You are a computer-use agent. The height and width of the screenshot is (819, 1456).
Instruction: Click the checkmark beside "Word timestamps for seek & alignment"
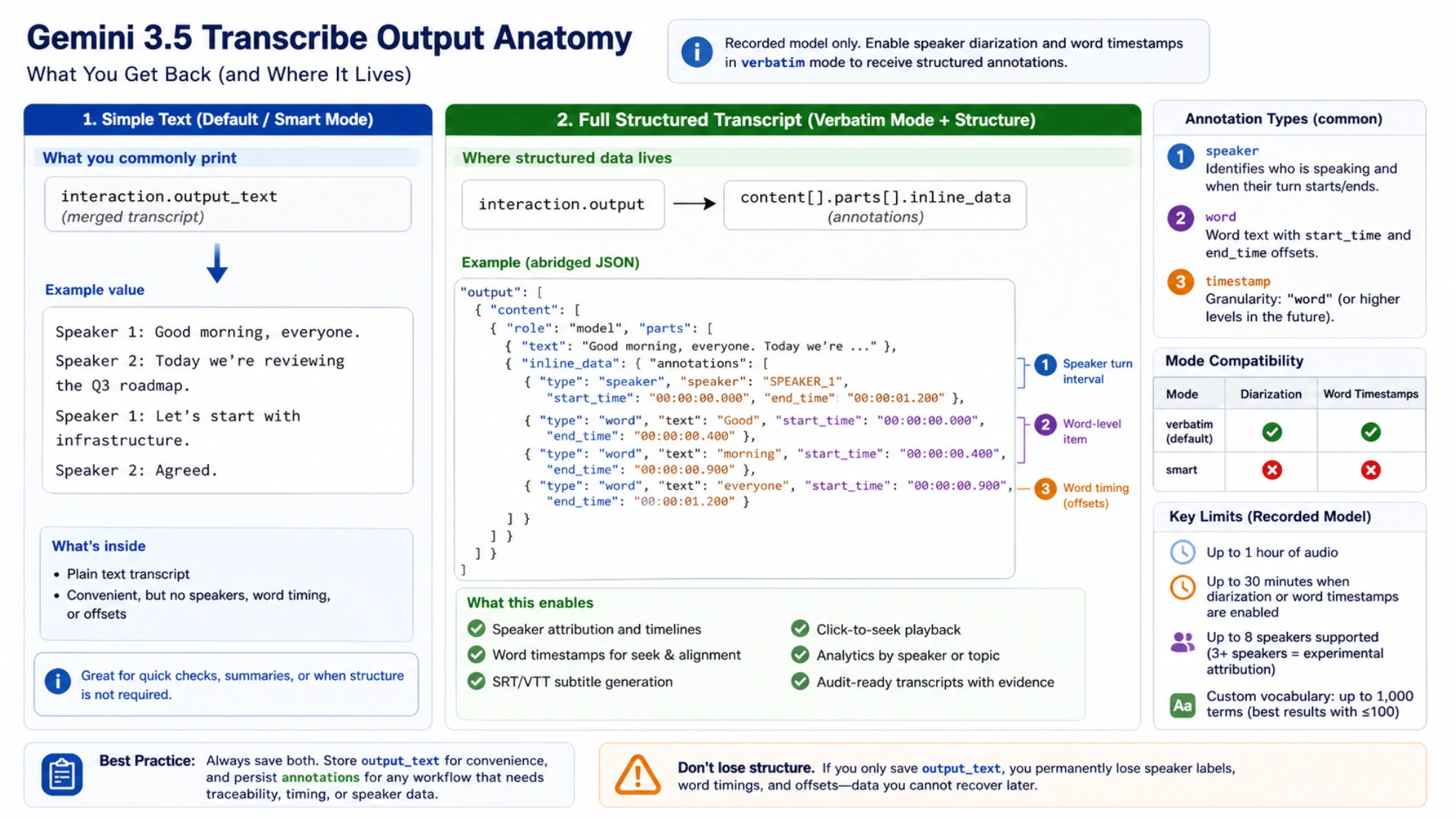coord(477,655)
